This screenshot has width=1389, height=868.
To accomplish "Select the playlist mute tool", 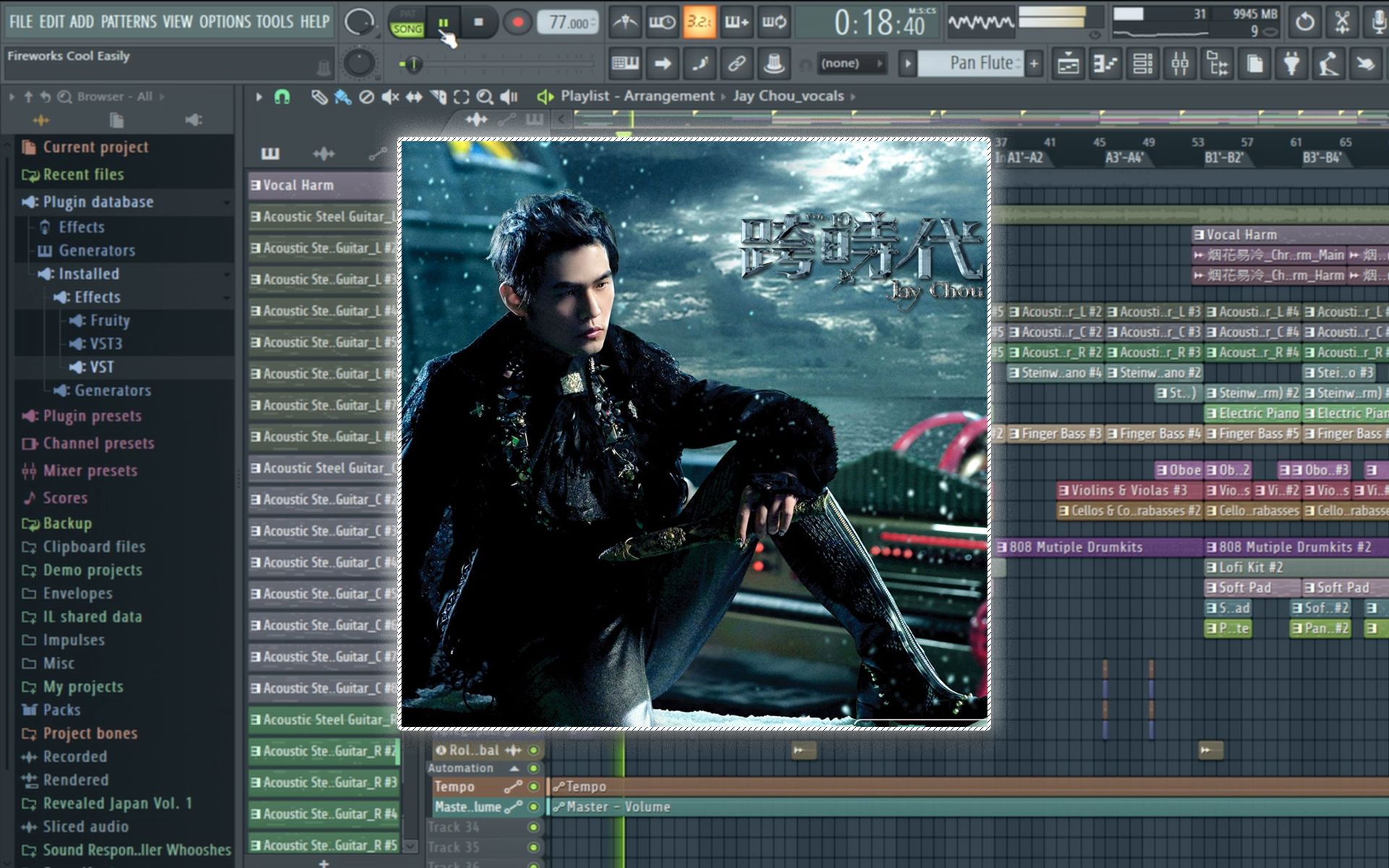I will point(391,96).
